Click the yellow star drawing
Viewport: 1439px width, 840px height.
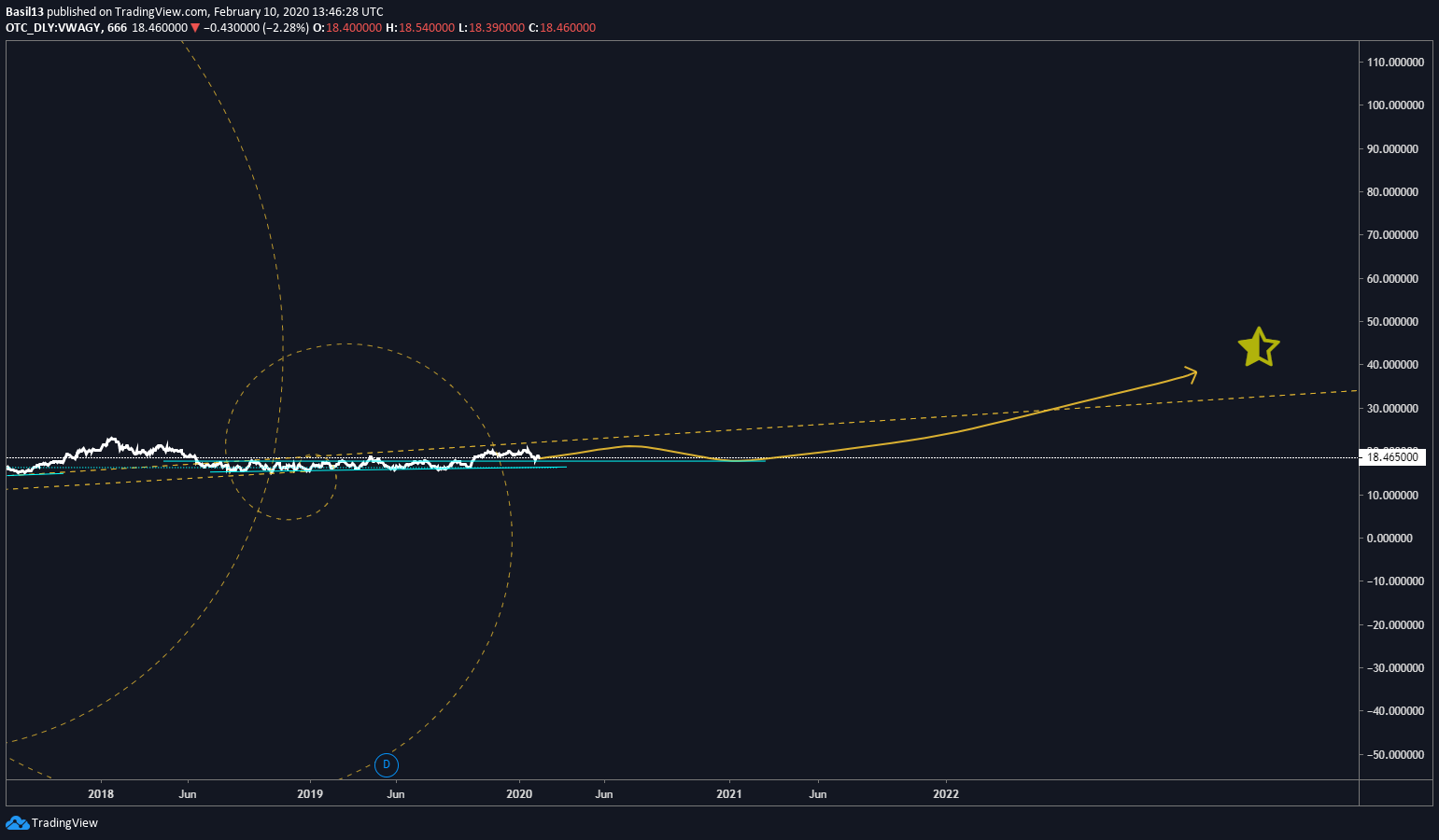[x=1259, y=347]
